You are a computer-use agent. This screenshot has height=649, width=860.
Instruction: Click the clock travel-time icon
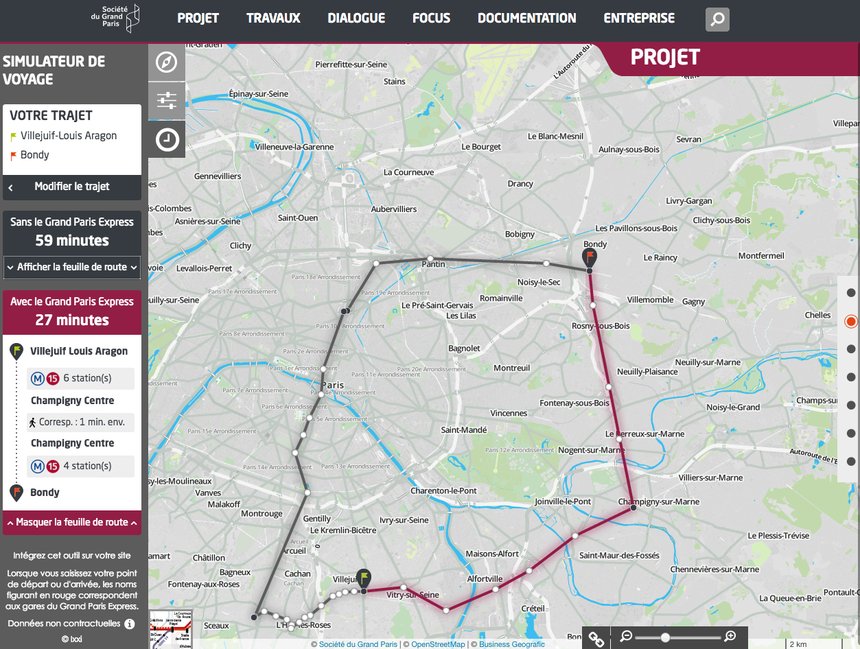coord(166,139)
